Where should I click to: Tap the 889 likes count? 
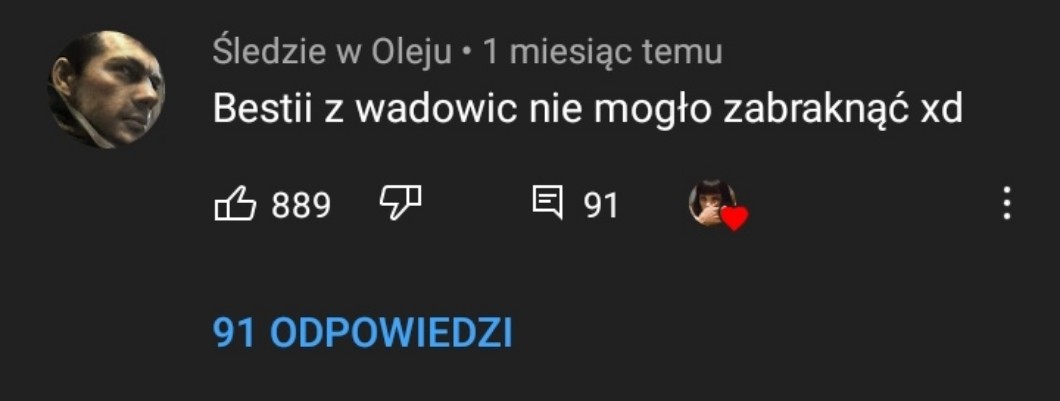point(301,205)
